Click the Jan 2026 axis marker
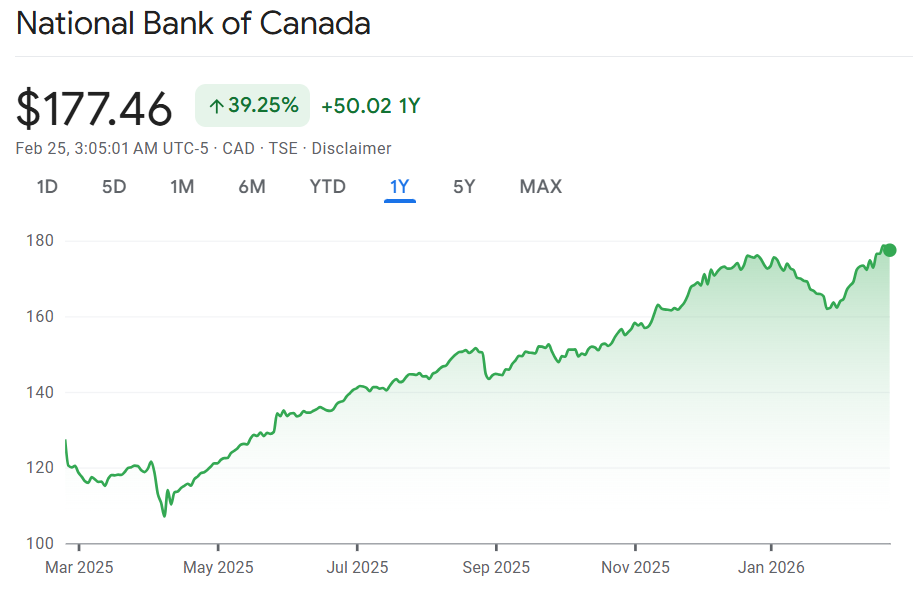Screen dimensions: 913x595 coord(772,567)
